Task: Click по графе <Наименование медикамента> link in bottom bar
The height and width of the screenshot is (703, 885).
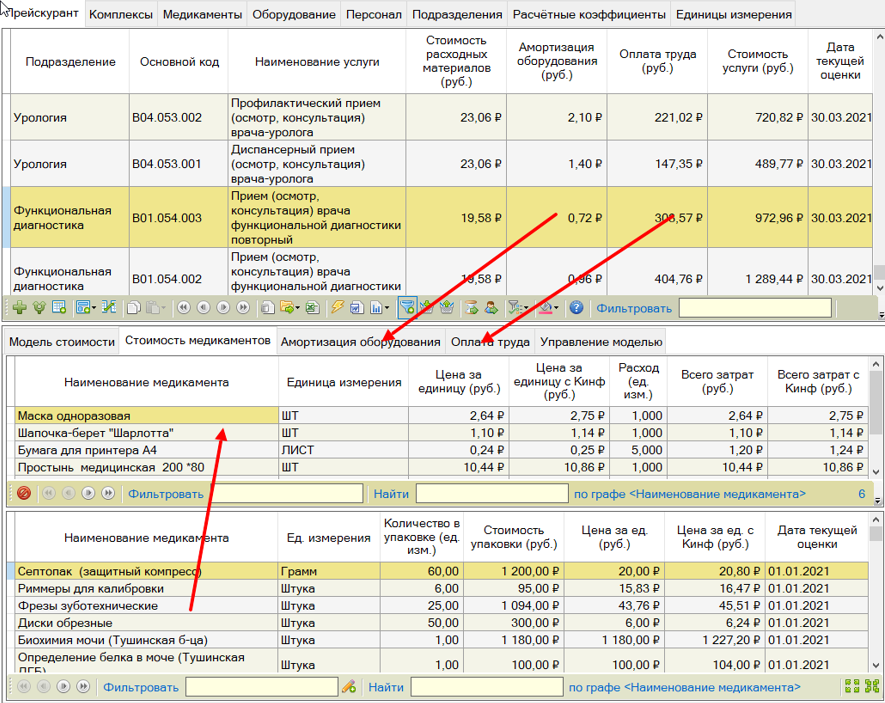Action: point(684,687)
